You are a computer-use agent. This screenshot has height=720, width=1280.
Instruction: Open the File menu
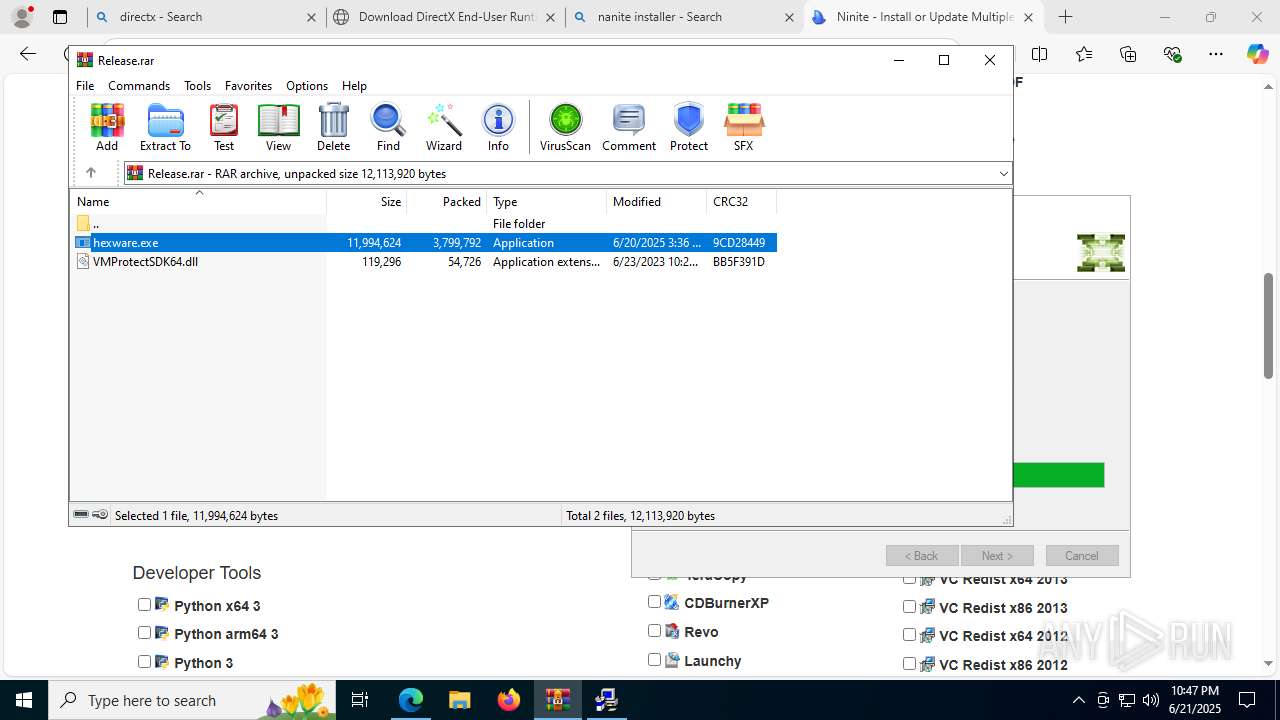coord(85,85)
